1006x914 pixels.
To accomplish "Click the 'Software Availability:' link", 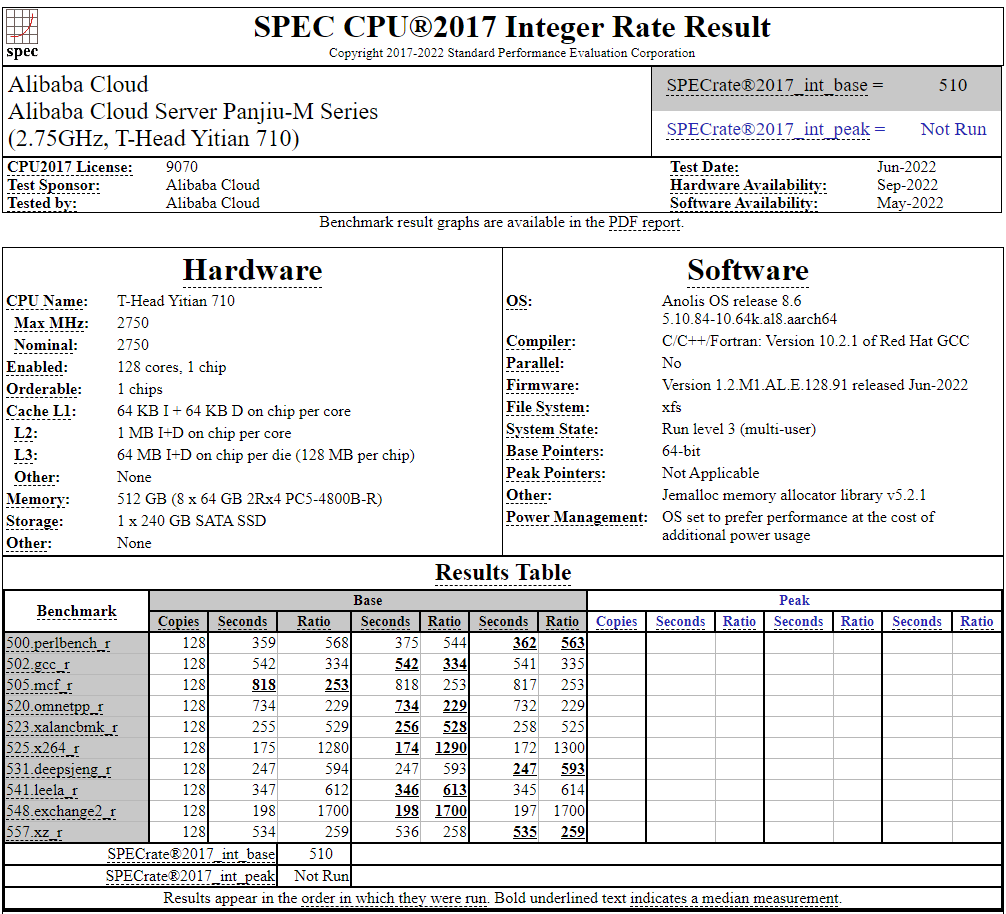I will 744,203.
